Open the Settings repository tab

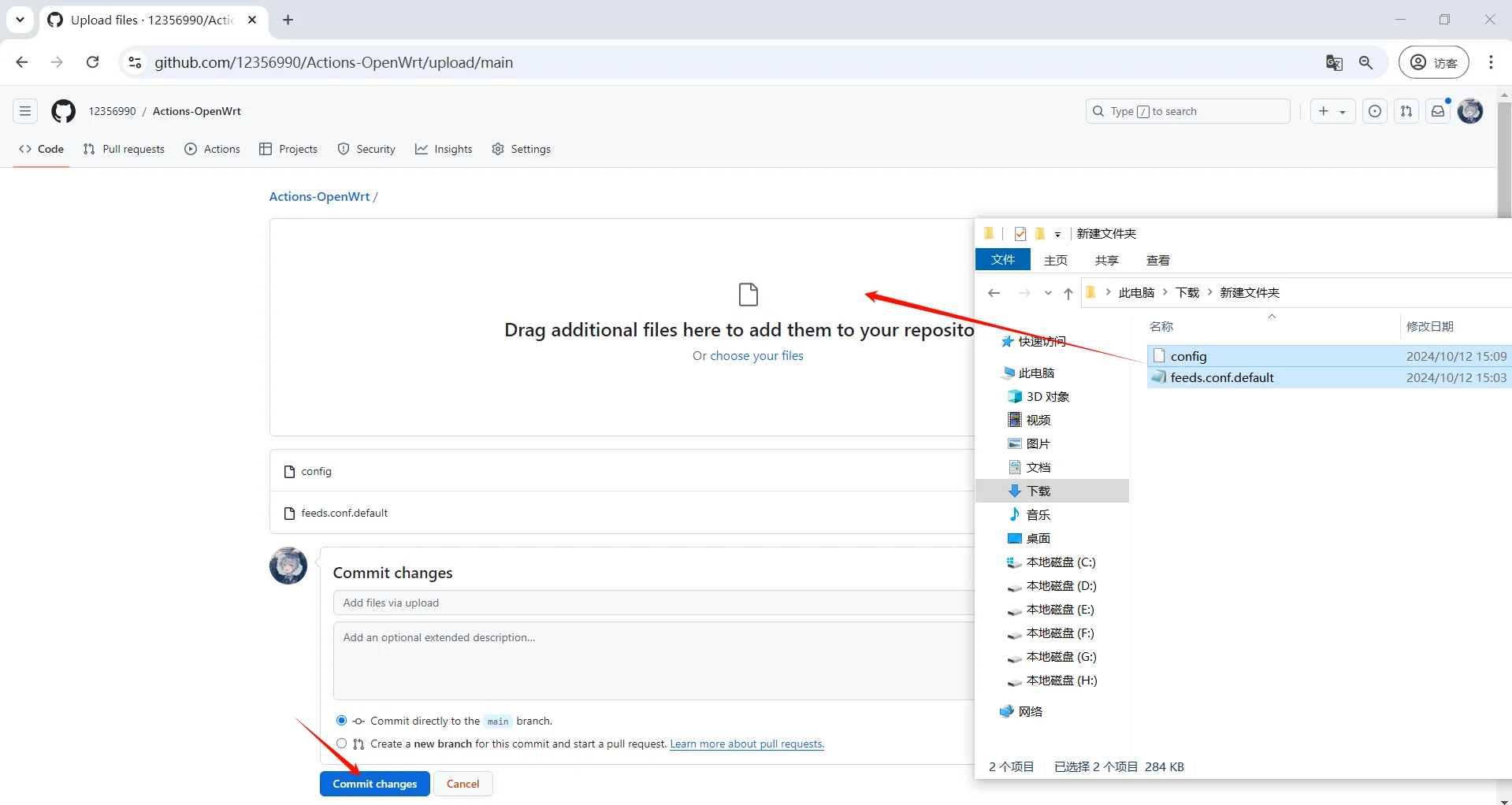point(521,149)
